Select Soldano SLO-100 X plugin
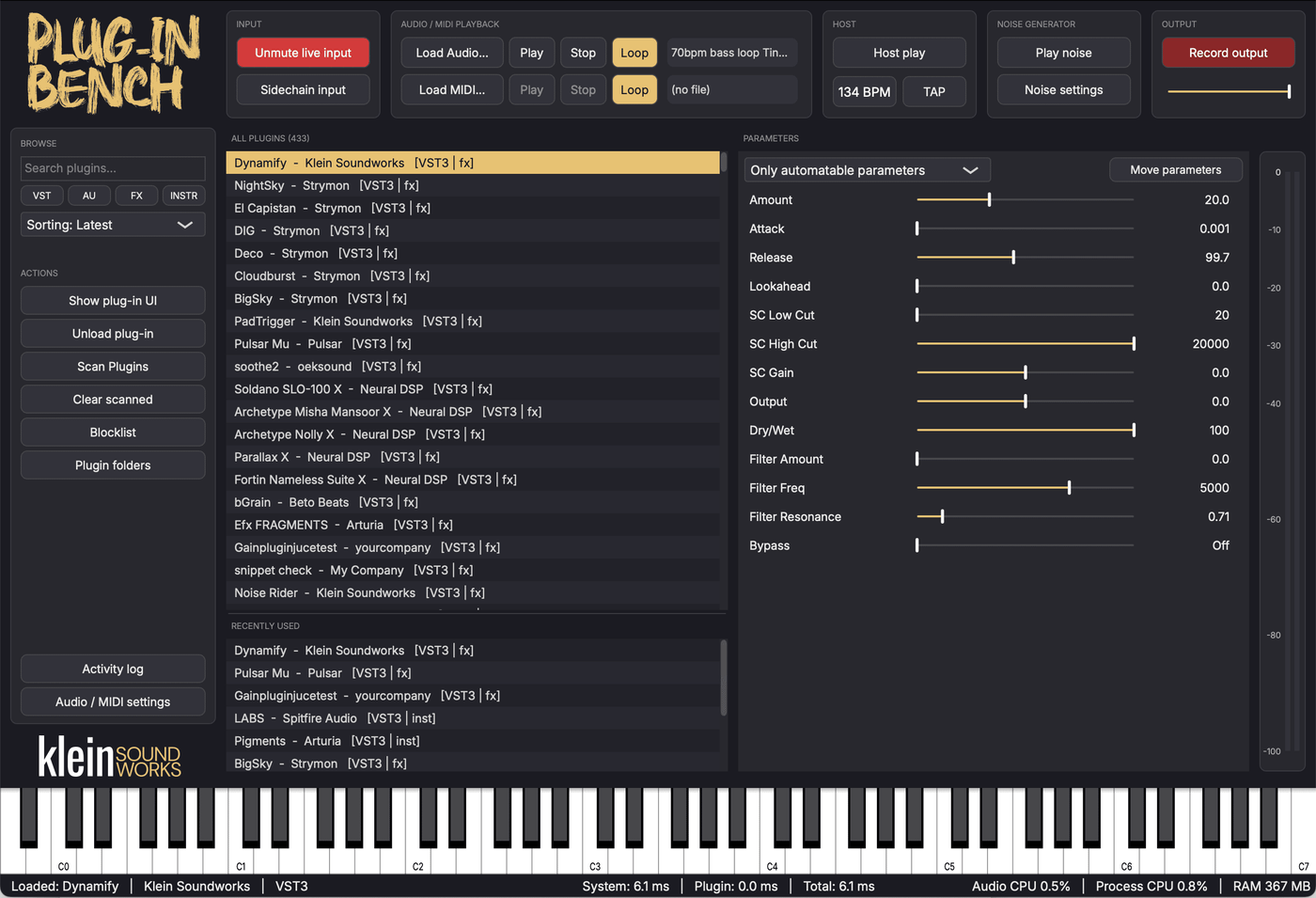Viewport: 1316px width, 898px height. (x=473, y=388)
